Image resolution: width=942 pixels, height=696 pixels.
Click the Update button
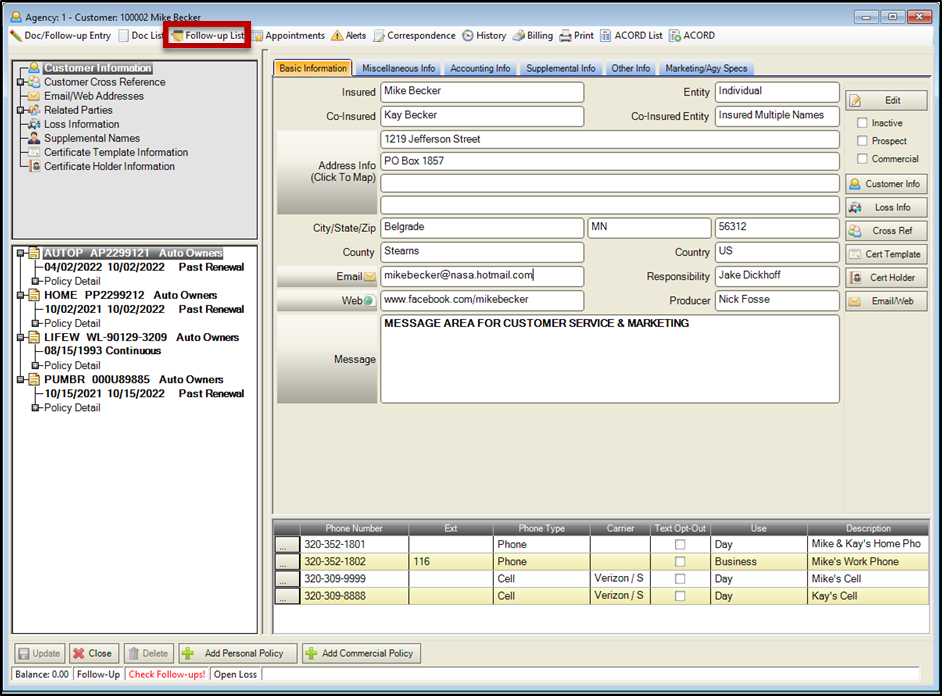[x=40, y=653]
